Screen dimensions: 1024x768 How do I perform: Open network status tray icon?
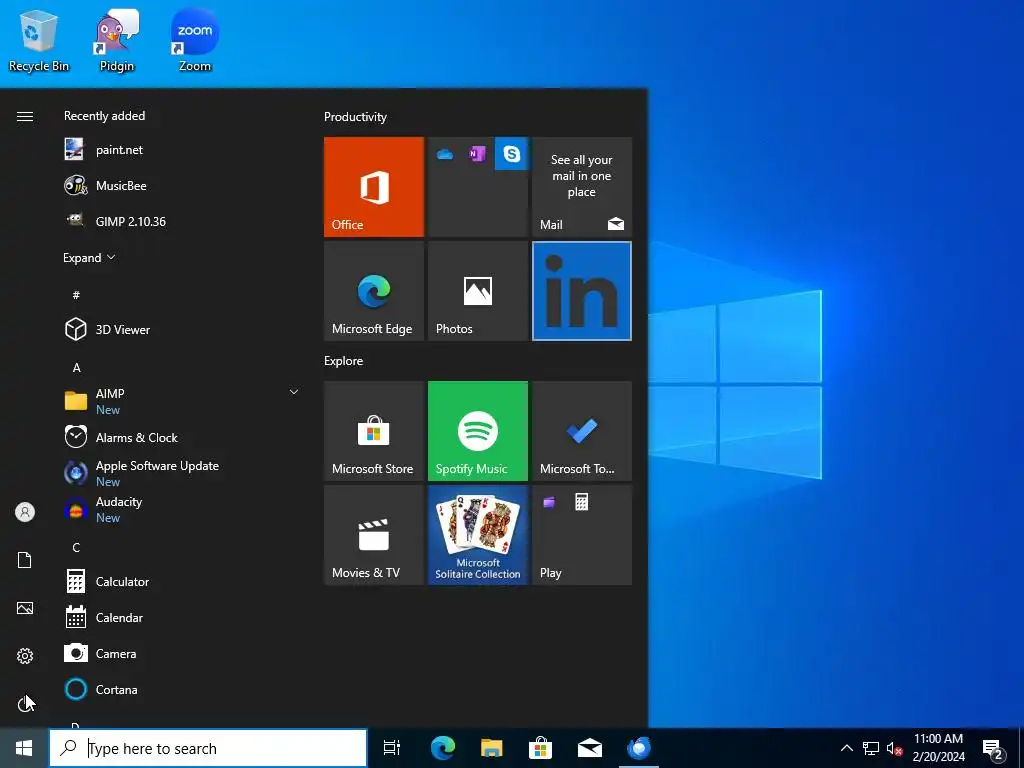point(871,748)
